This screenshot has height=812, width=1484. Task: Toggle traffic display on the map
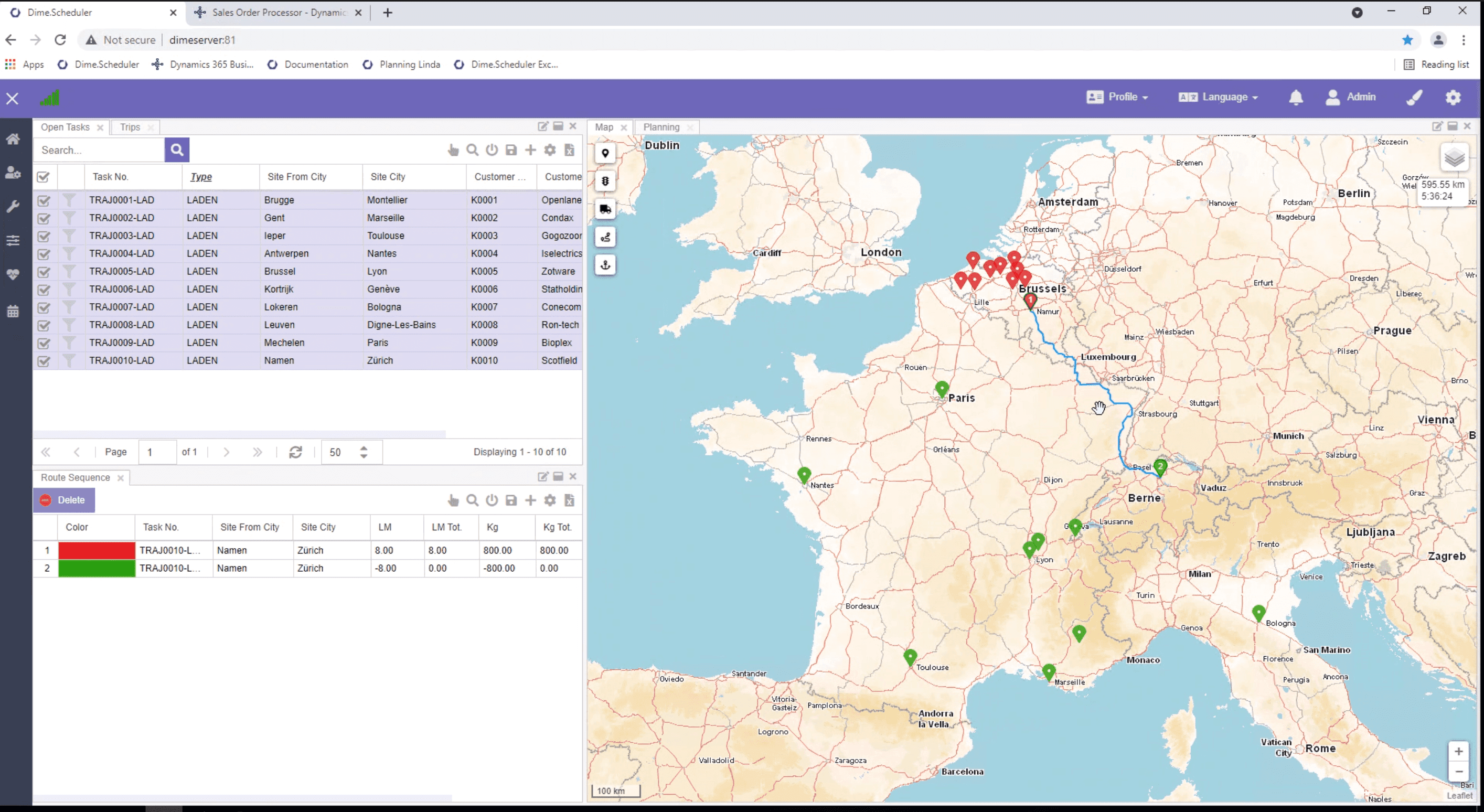(605, 180)
